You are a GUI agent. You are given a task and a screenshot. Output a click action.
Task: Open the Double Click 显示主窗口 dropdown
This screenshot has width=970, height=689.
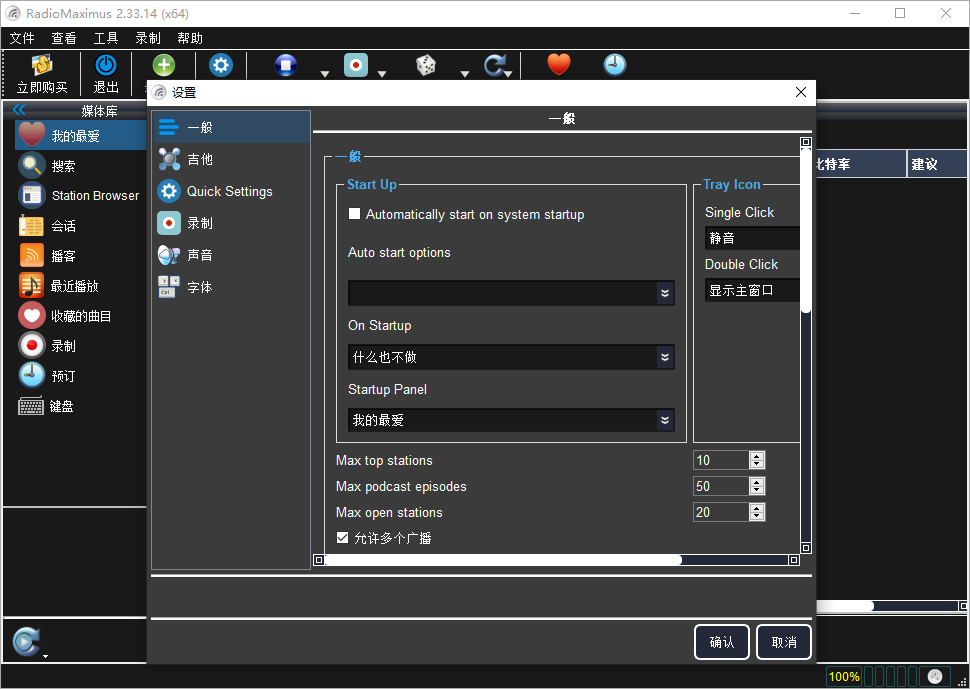coord(752,290)
